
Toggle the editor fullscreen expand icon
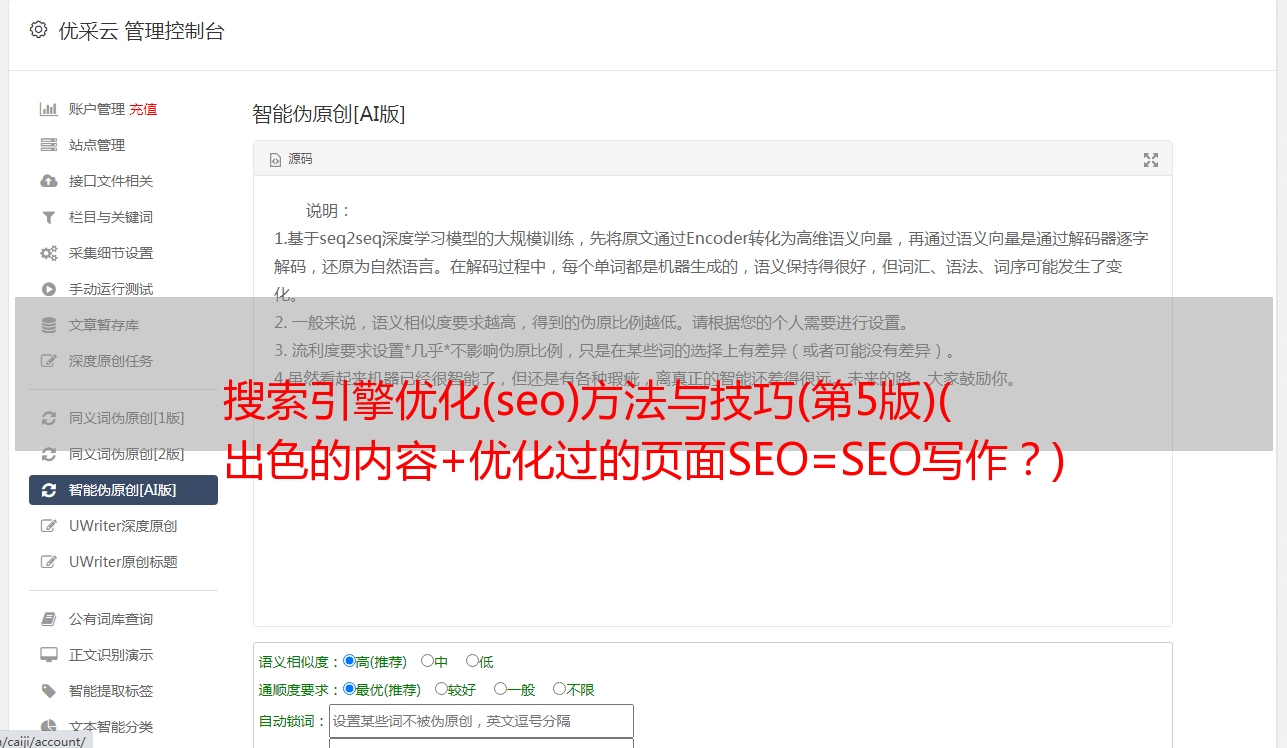1151,160
